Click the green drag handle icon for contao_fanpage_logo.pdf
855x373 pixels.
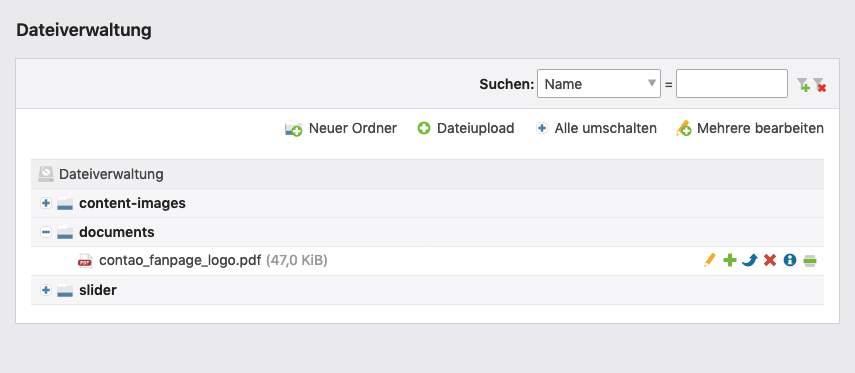click(x=810, y=261)
